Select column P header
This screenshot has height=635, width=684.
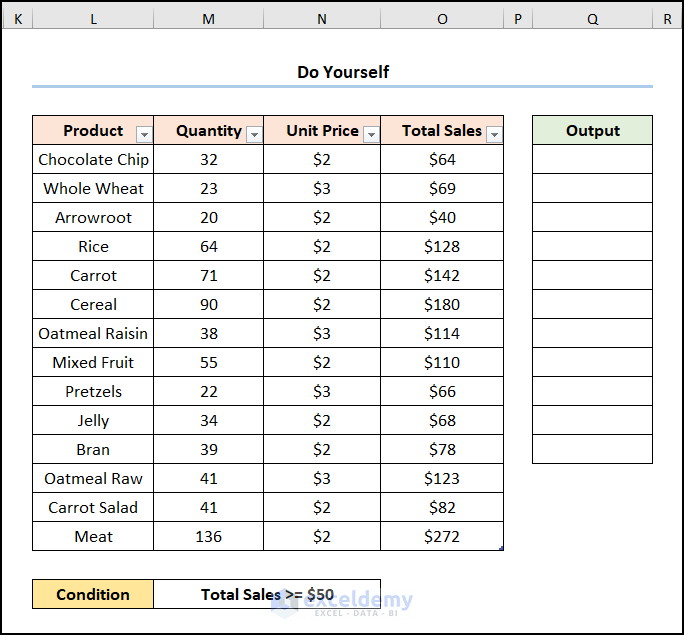point(518,19)
